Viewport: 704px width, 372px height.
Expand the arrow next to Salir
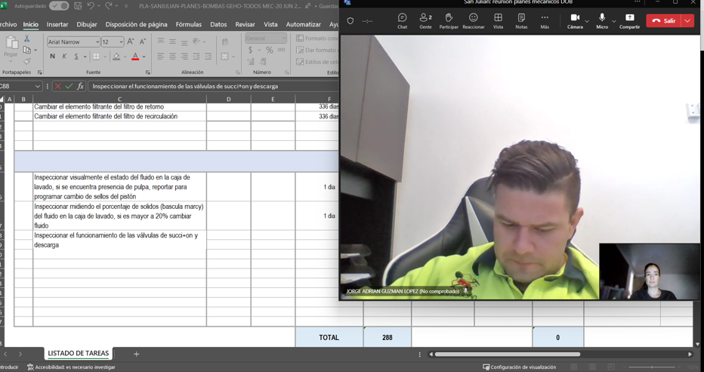pyautogui.click(x=688, y=21)
